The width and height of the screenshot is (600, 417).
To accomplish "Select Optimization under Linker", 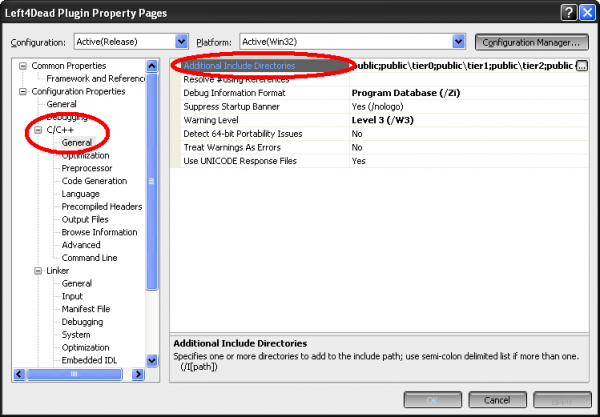I will coord(85,348).
